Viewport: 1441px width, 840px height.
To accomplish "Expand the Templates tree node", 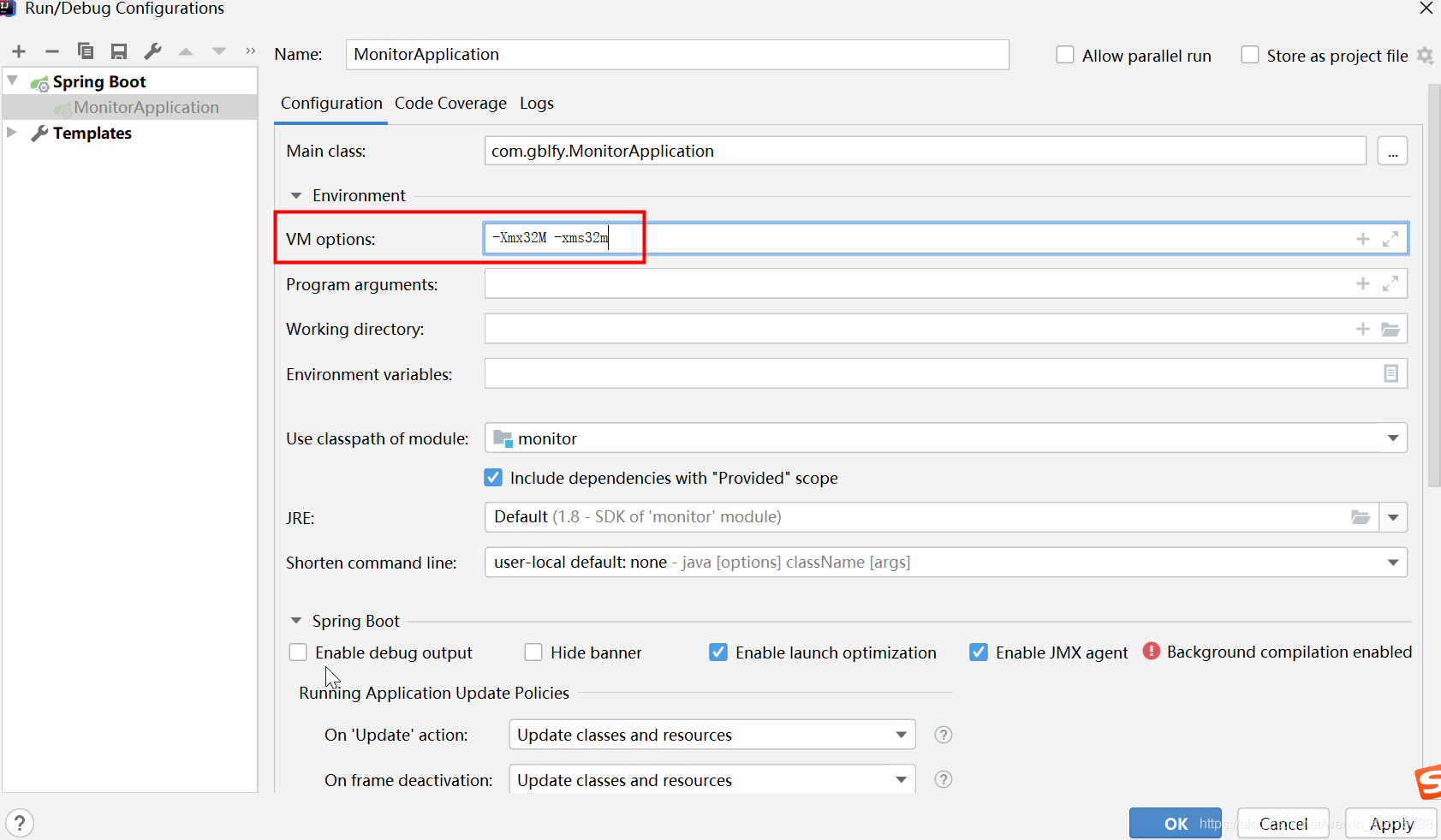I will click(12, 132).
